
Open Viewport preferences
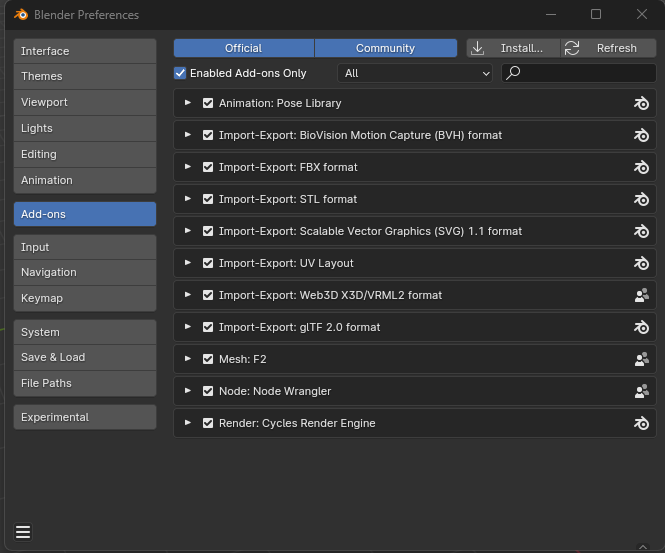[x=85, y=102]
